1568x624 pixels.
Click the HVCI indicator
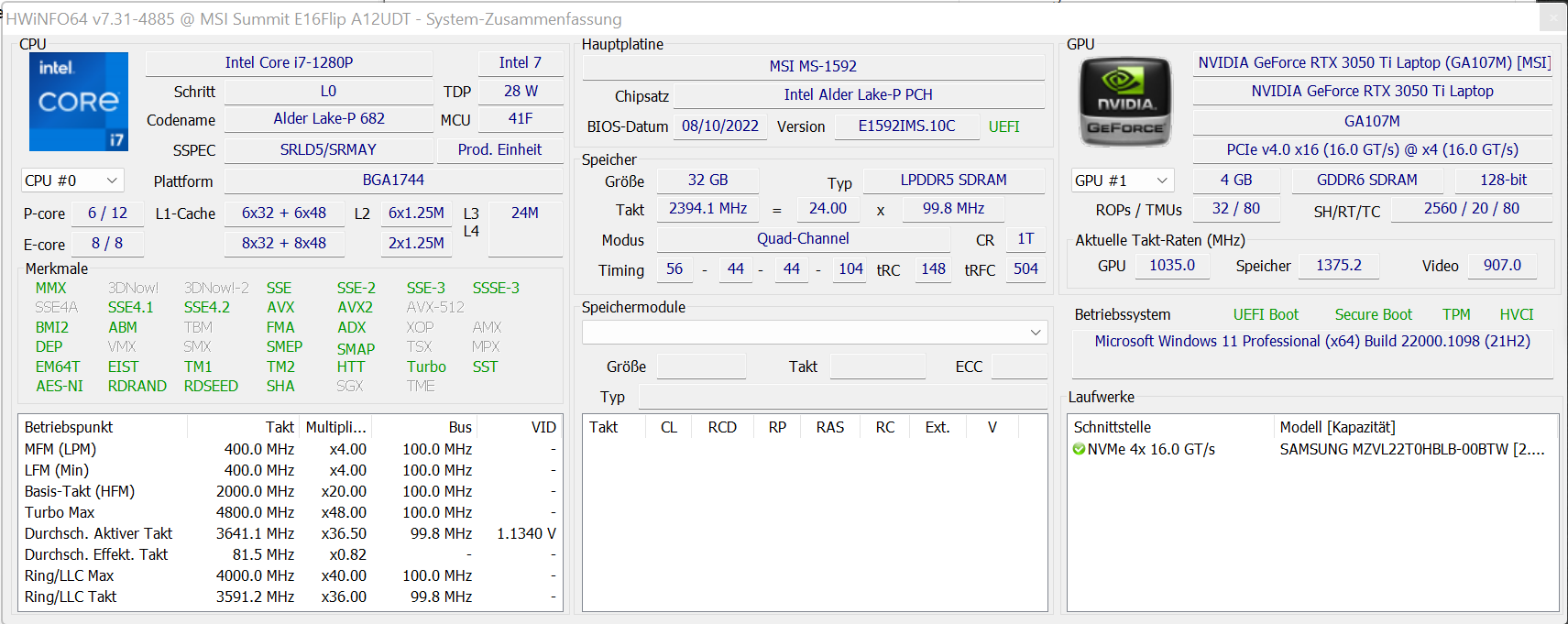point(1516,314)
